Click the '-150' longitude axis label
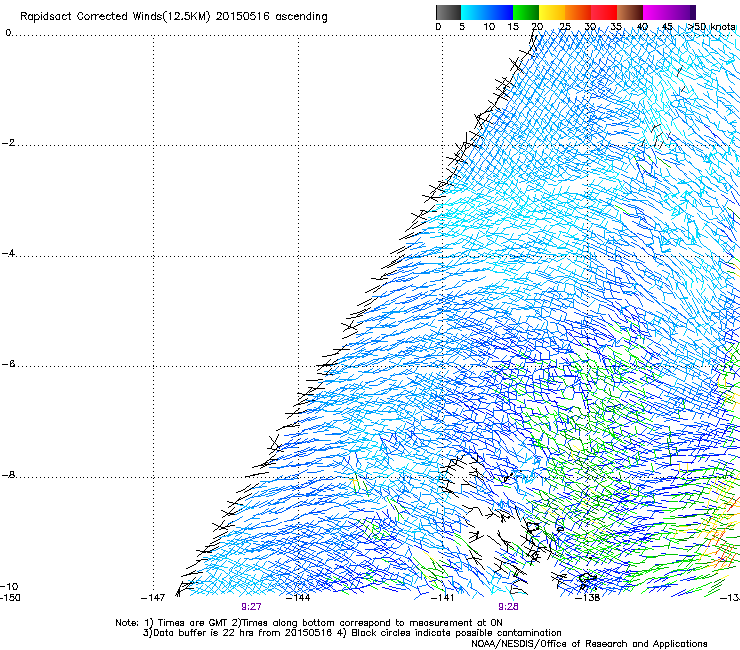The height and width of the screenshot is (650, 740). click(10, 598)
